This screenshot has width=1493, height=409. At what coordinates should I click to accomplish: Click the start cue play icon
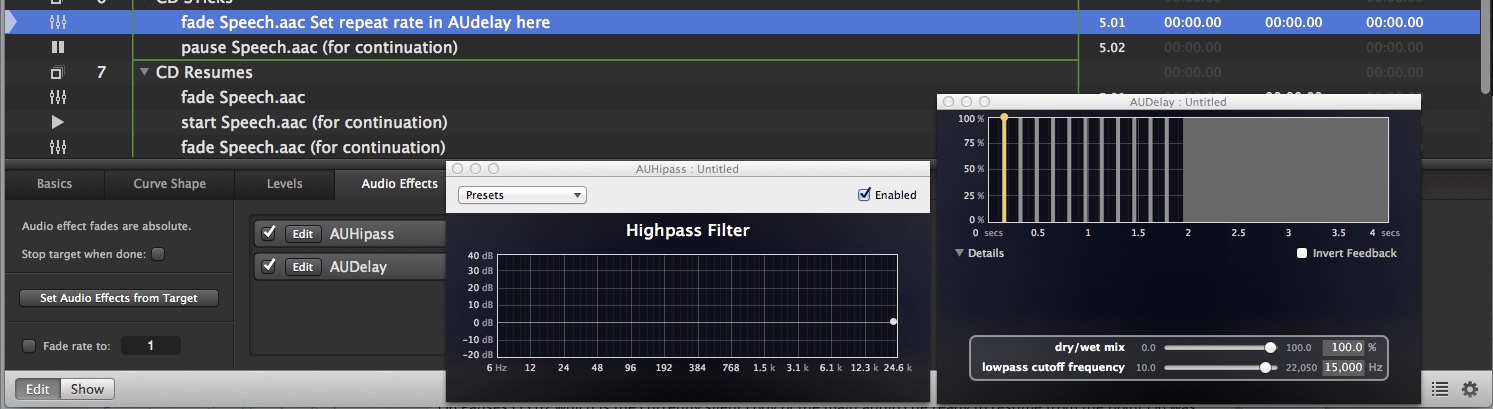(x=57, y=122)
